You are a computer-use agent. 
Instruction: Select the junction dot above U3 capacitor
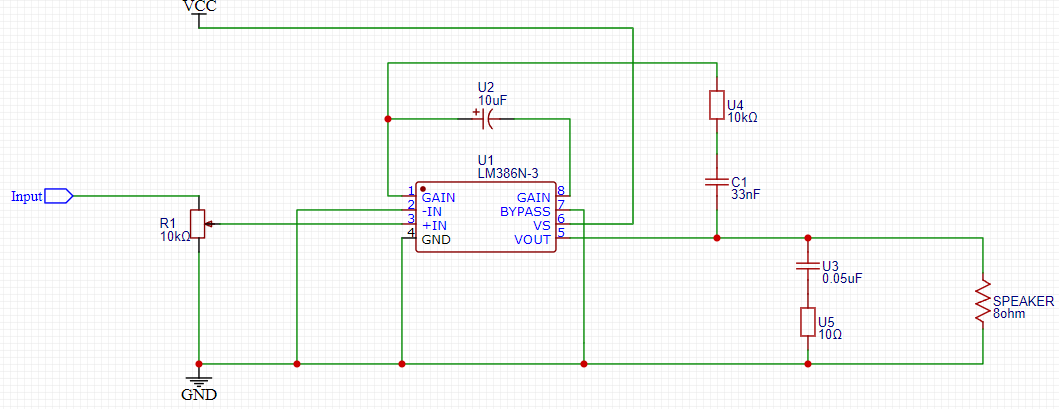pos(808,238)
